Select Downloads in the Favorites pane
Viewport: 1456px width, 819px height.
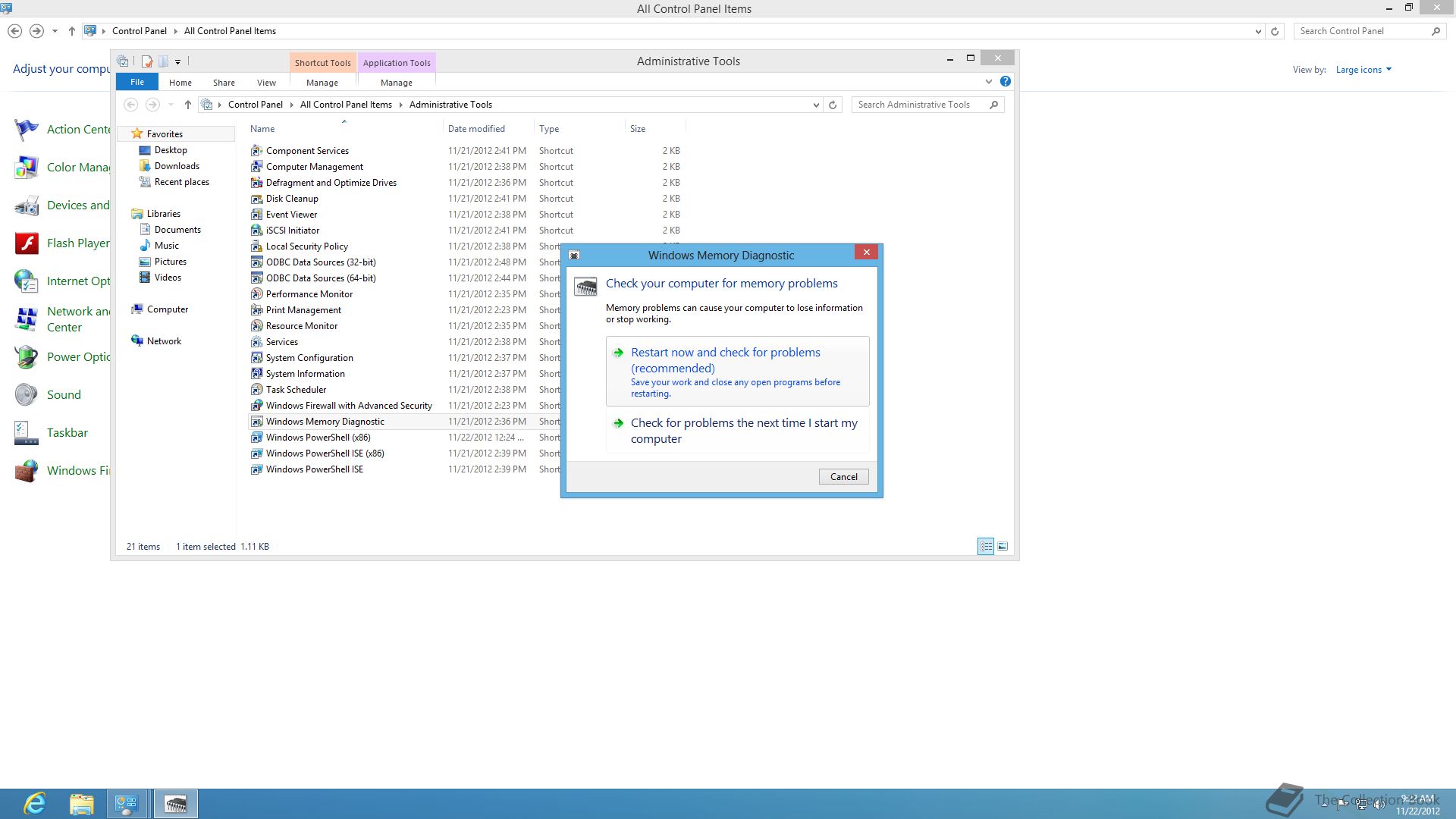point(177,166)
